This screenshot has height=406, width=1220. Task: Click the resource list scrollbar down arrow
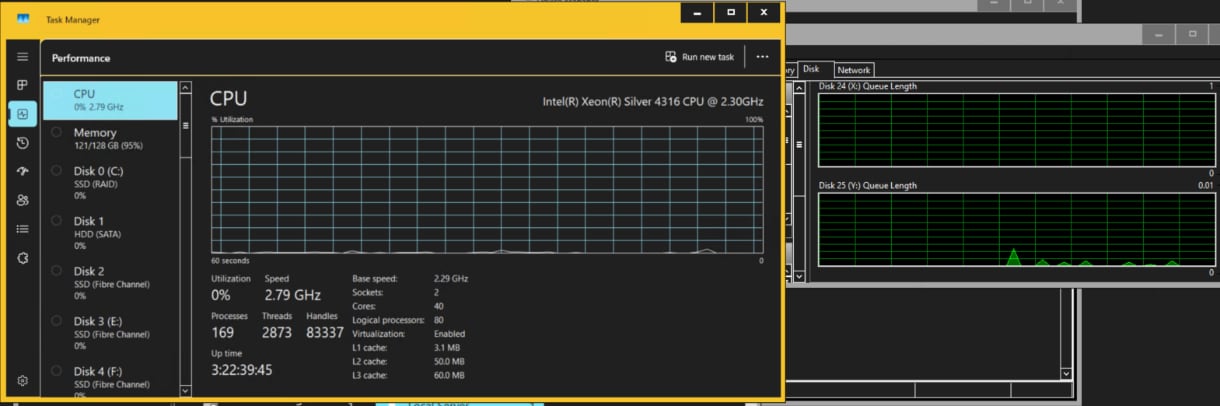coord(185,390)
